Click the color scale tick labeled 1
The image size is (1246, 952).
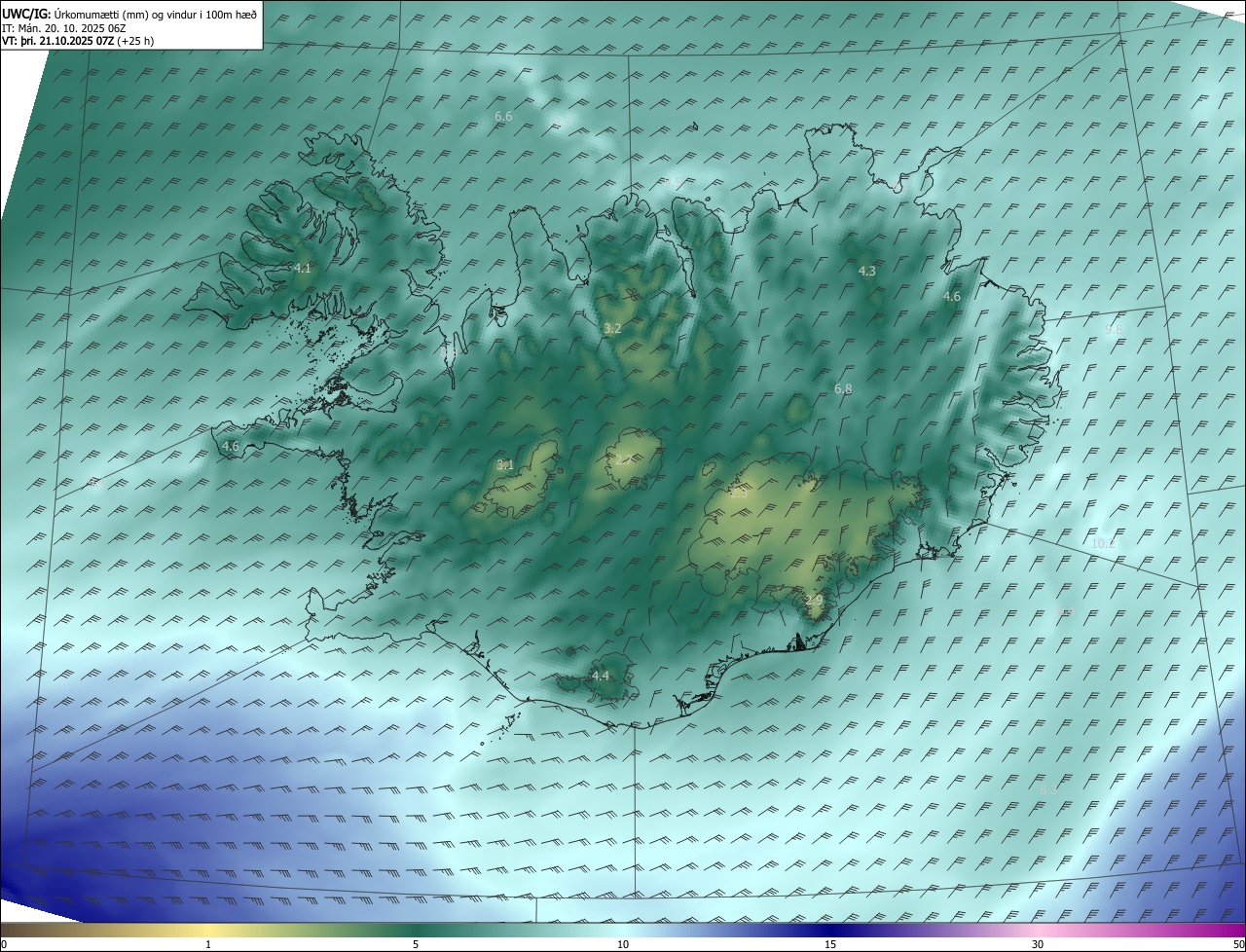click(208, 944)
